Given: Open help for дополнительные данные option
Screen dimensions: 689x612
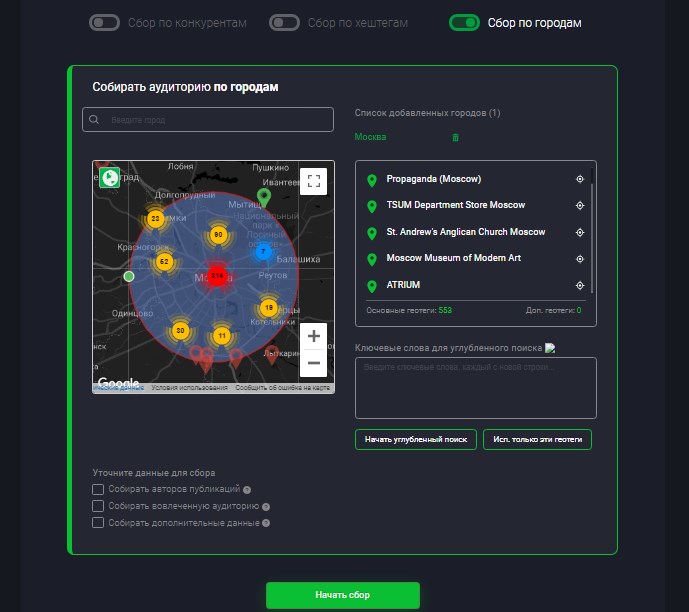Looking at the screenshot, I should point(266,523).
